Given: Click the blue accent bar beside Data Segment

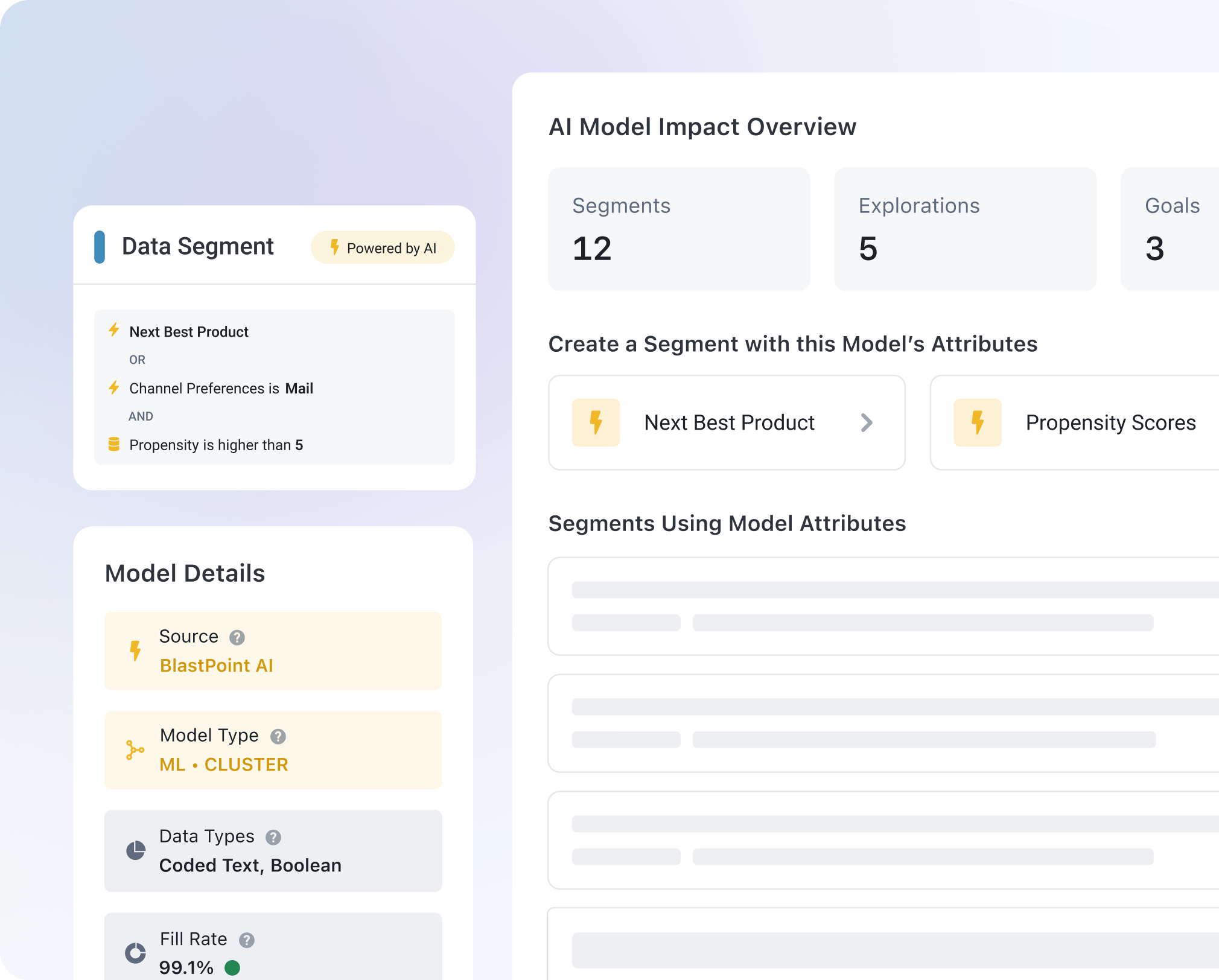Looking at the screenshot, I should 100,246.
